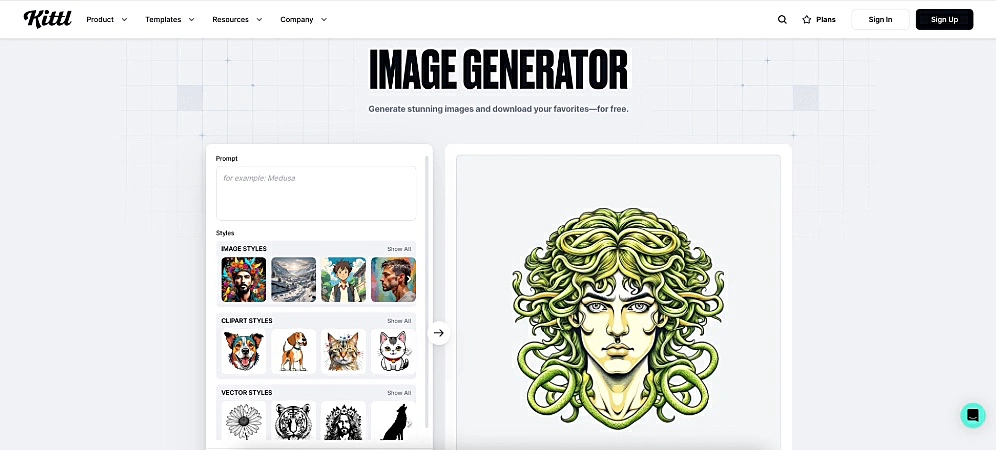Viewport: 996px width, 450px height.
Task: Click the Kittl logo
Action: point(48,19)
